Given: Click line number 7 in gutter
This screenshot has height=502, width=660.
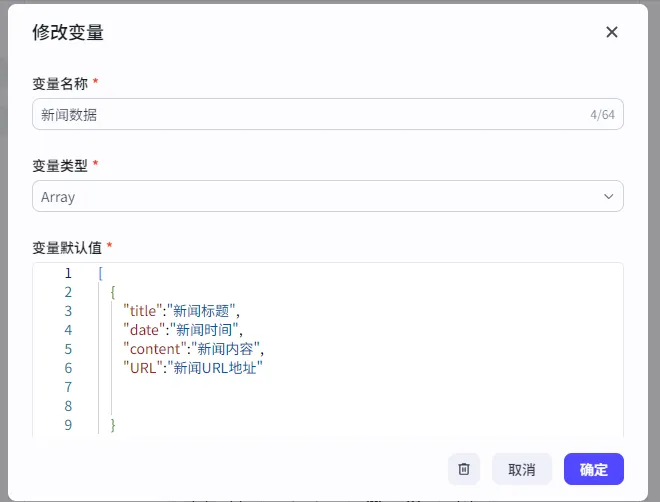Looking at the screenshot, I should click(67, 387).
